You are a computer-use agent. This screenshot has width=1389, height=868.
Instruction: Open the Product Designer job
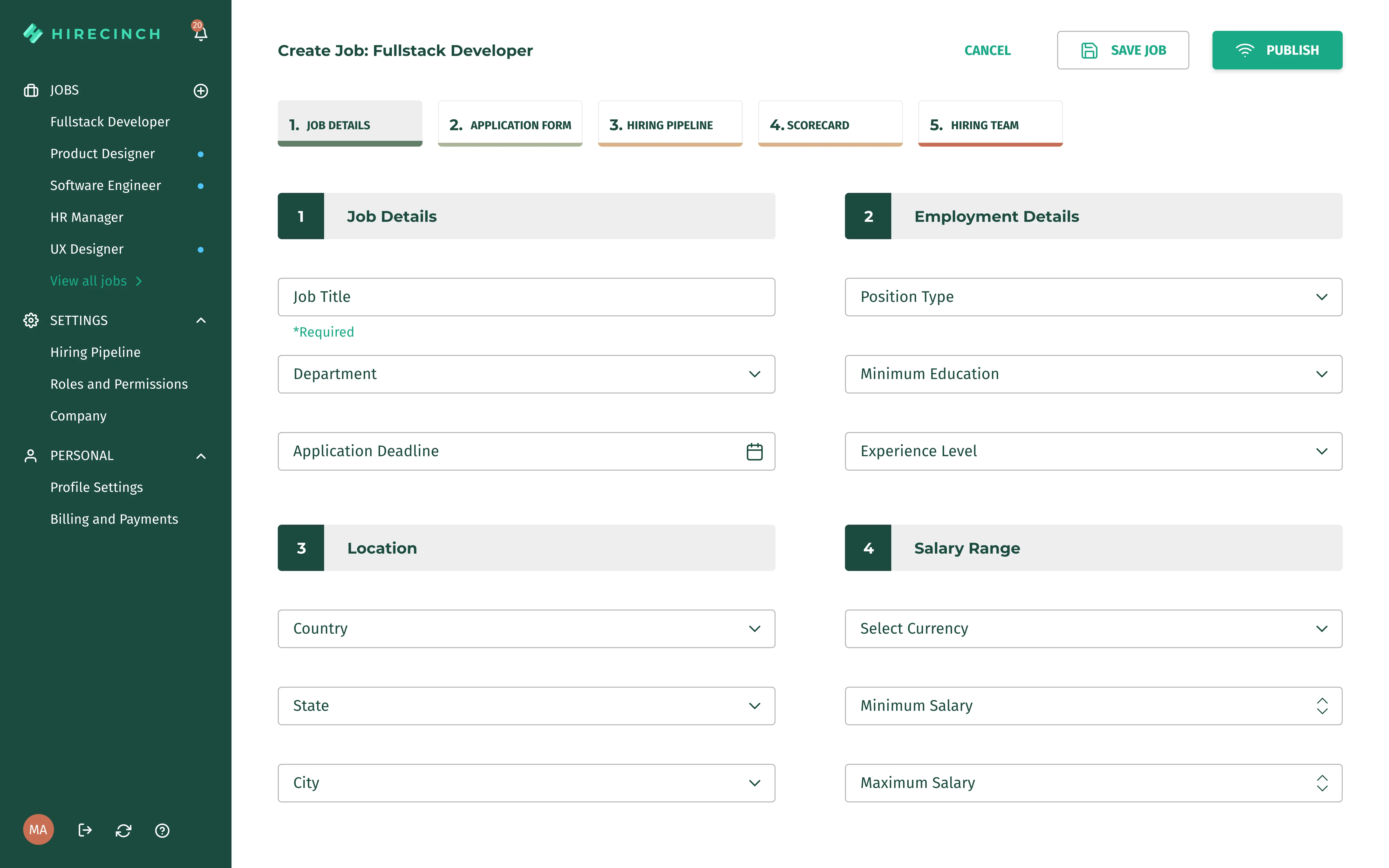point(103,154)
